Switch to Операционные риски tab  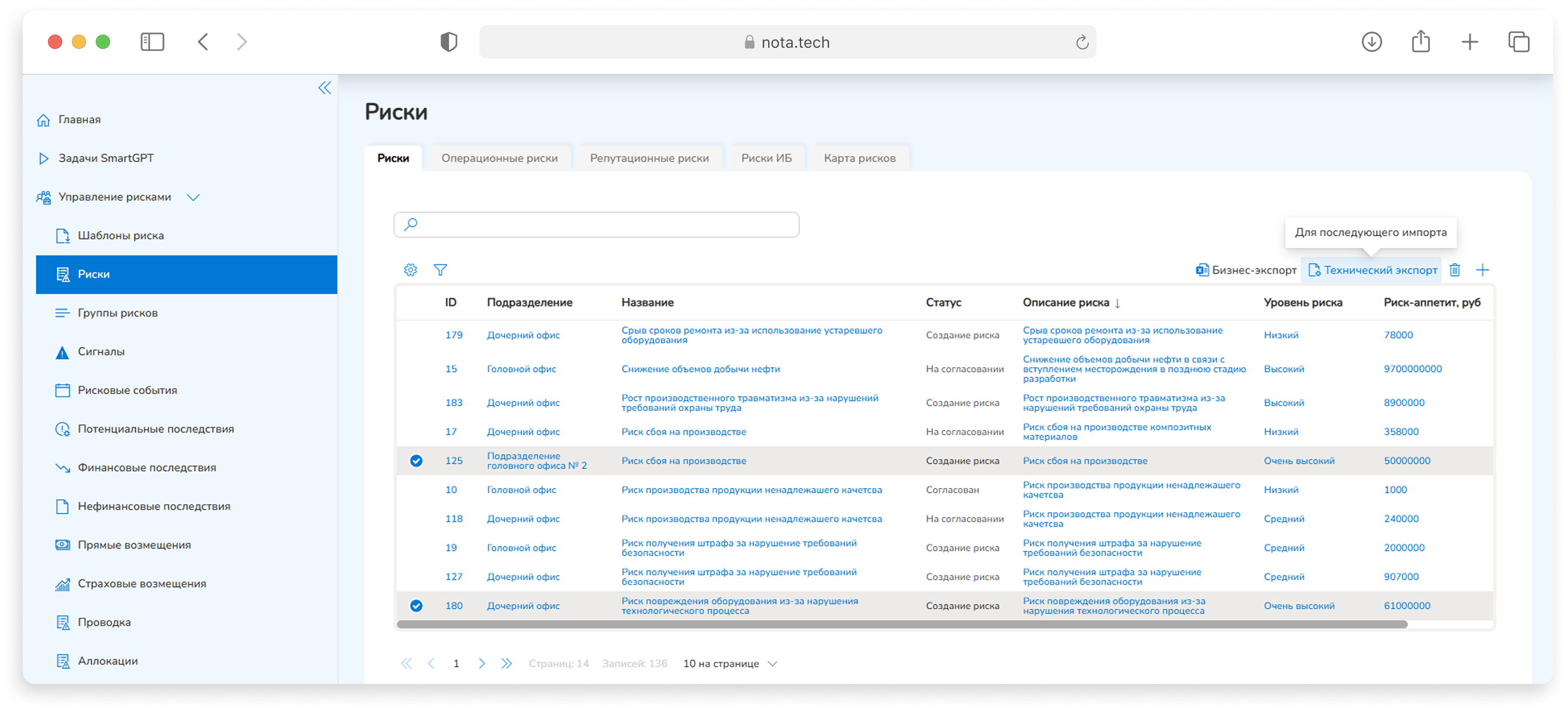[499, 158]
